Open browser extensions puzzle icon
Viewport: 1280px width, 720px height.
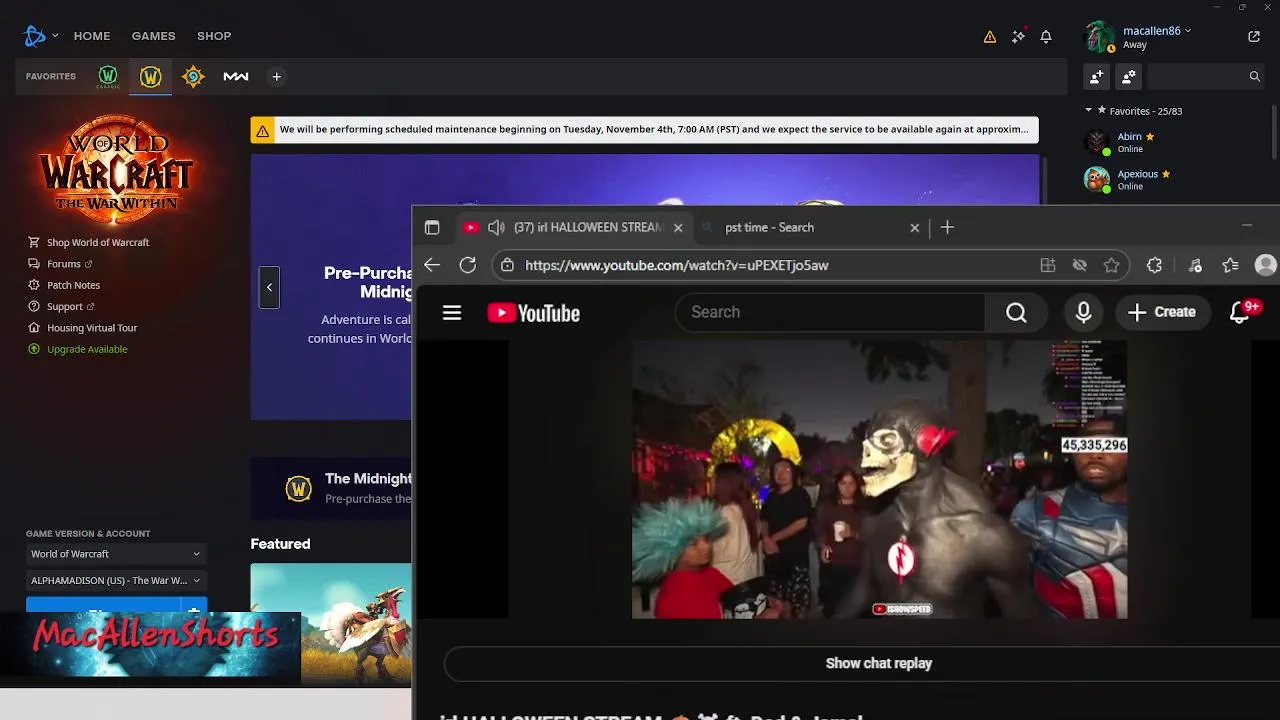[1154, 265]
